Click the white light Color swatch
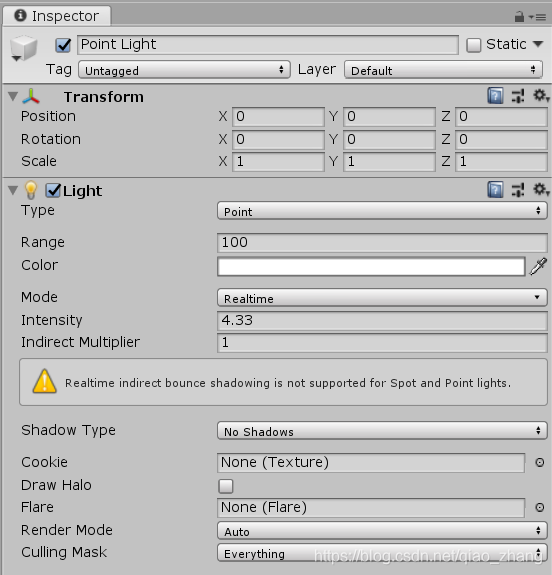Screen dimensions: 552x575 coord(371,266)
